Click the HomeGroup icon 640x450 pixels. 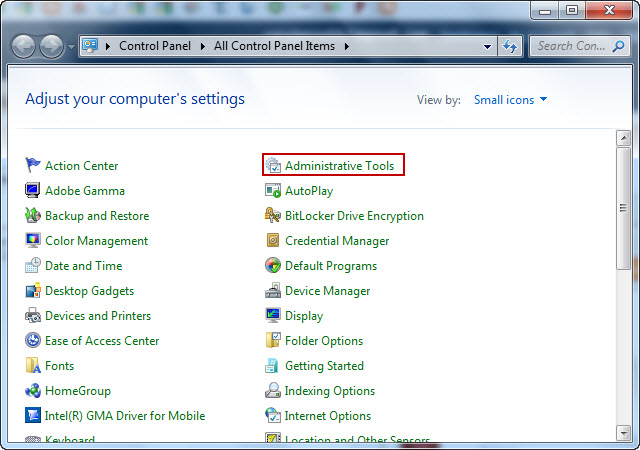point(33,390)
